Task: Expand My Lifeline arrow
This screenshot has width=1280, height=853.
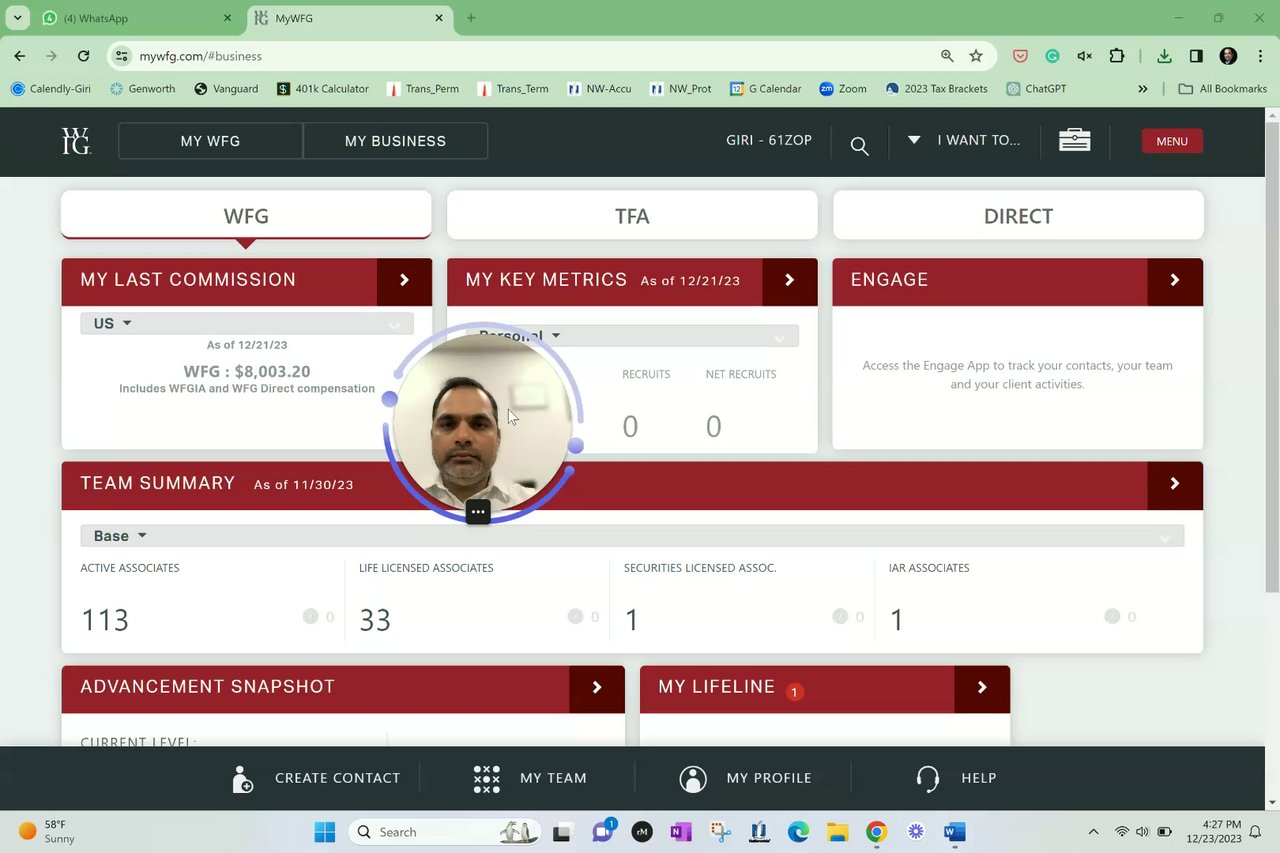Action: [982, 687]
